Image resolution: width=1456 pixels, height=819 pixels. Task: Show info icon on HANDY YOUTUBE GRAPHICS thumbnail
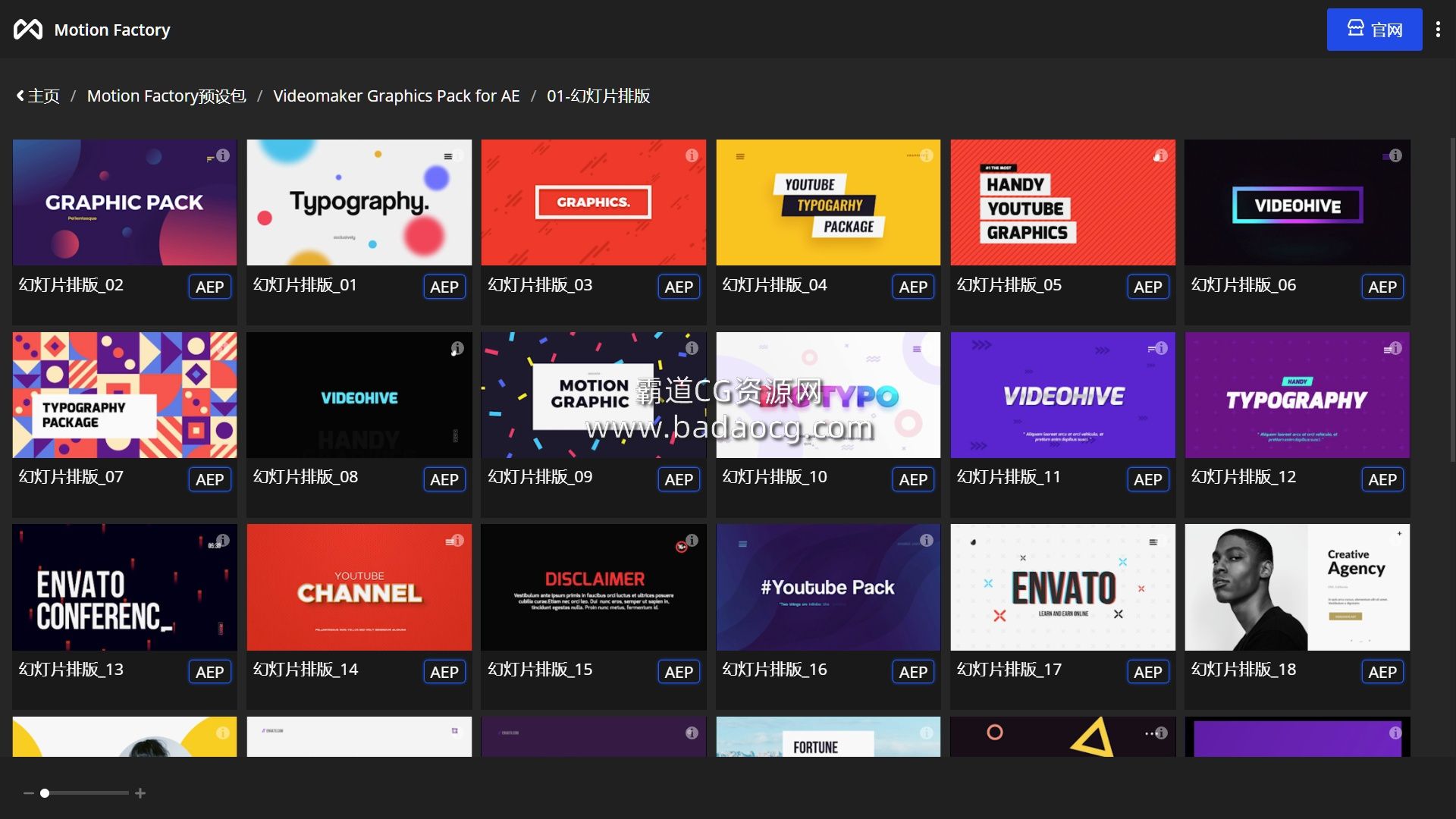1161,155
